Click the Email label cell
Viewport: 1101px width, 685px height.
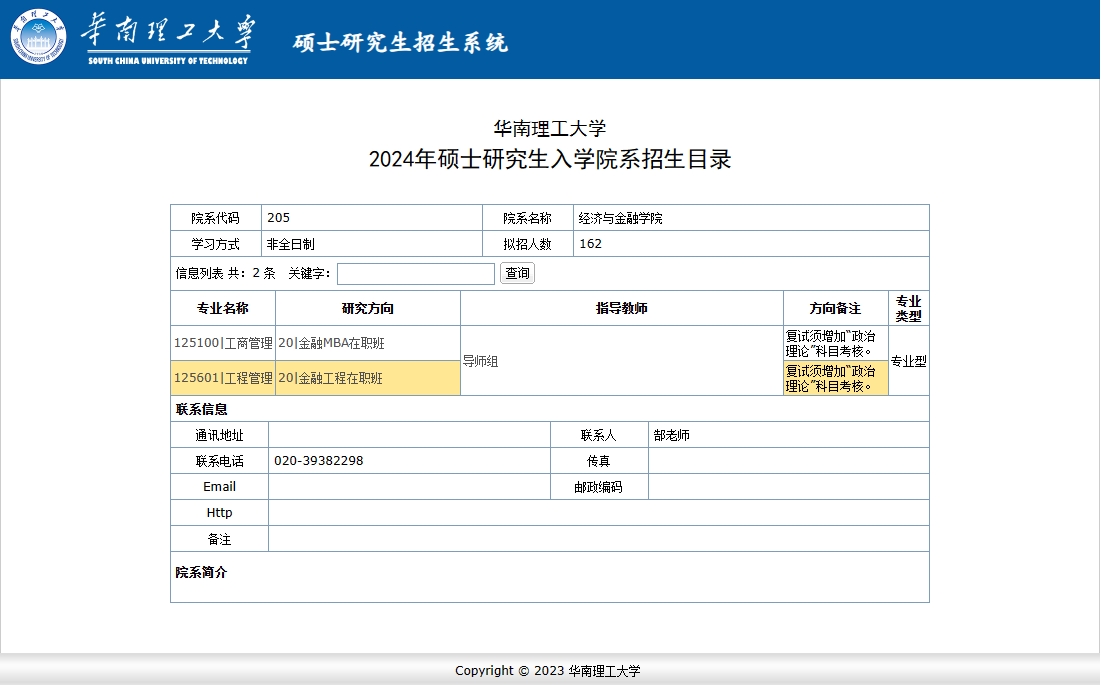click(x=219, y=486)
